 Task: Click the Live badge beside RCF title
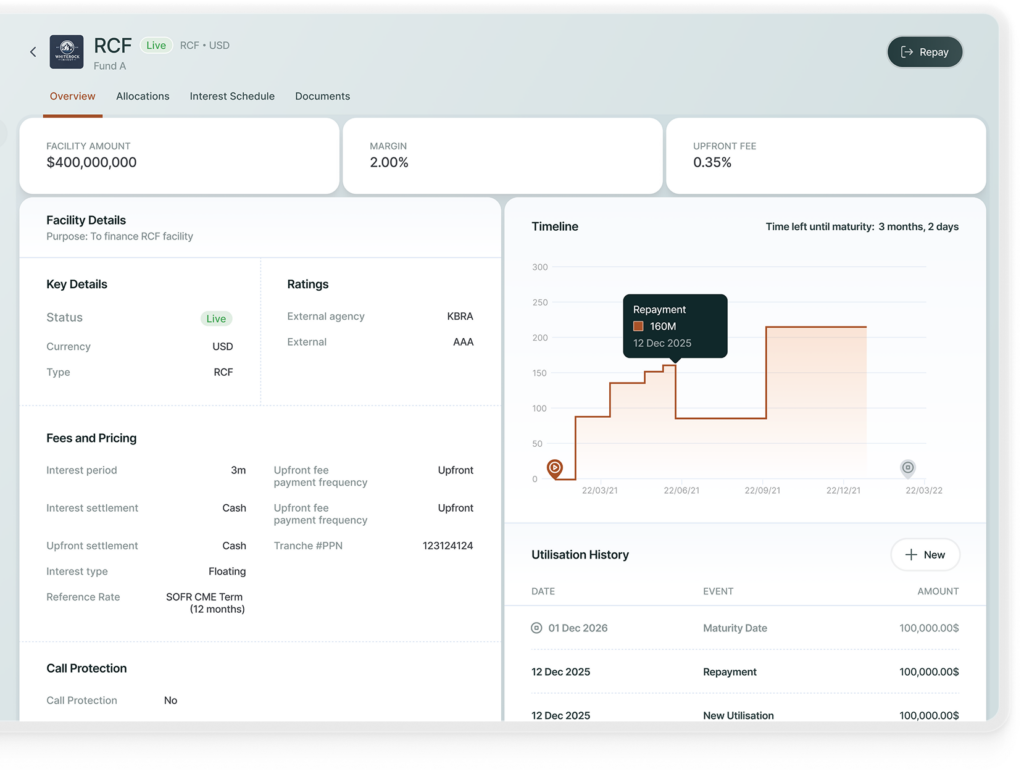155,45
